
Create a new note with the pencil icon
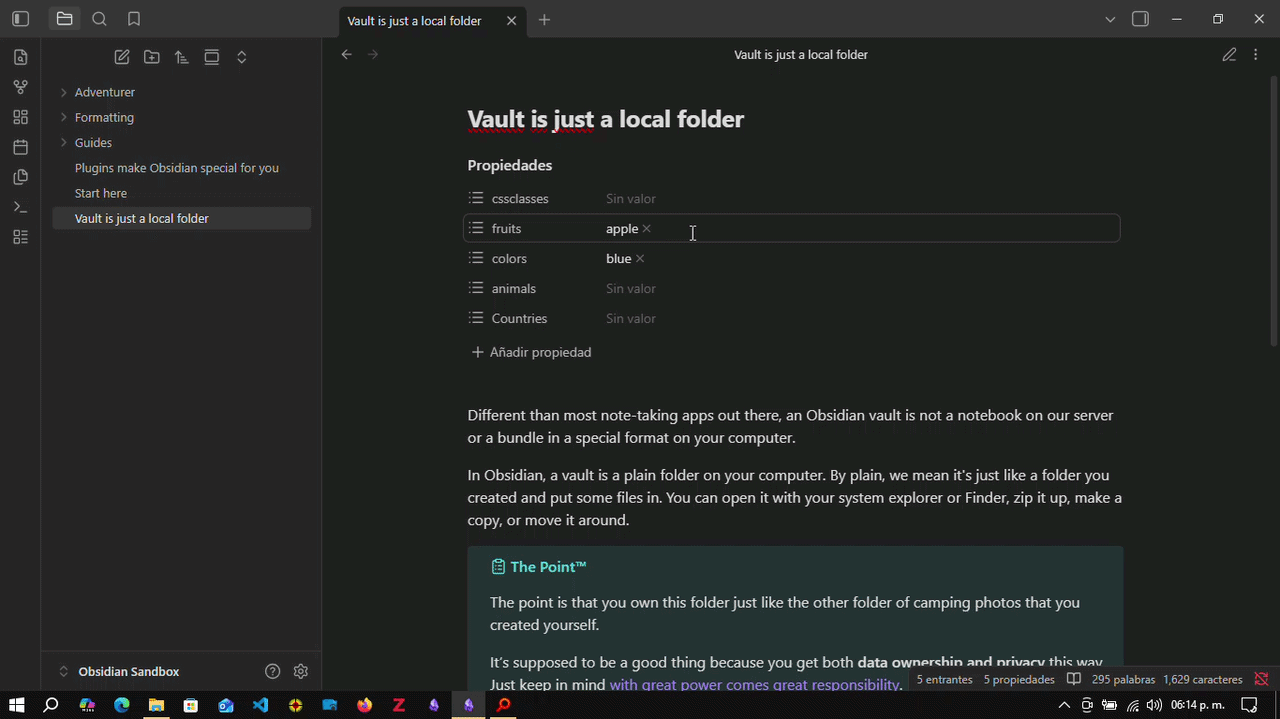coord(122,57)
